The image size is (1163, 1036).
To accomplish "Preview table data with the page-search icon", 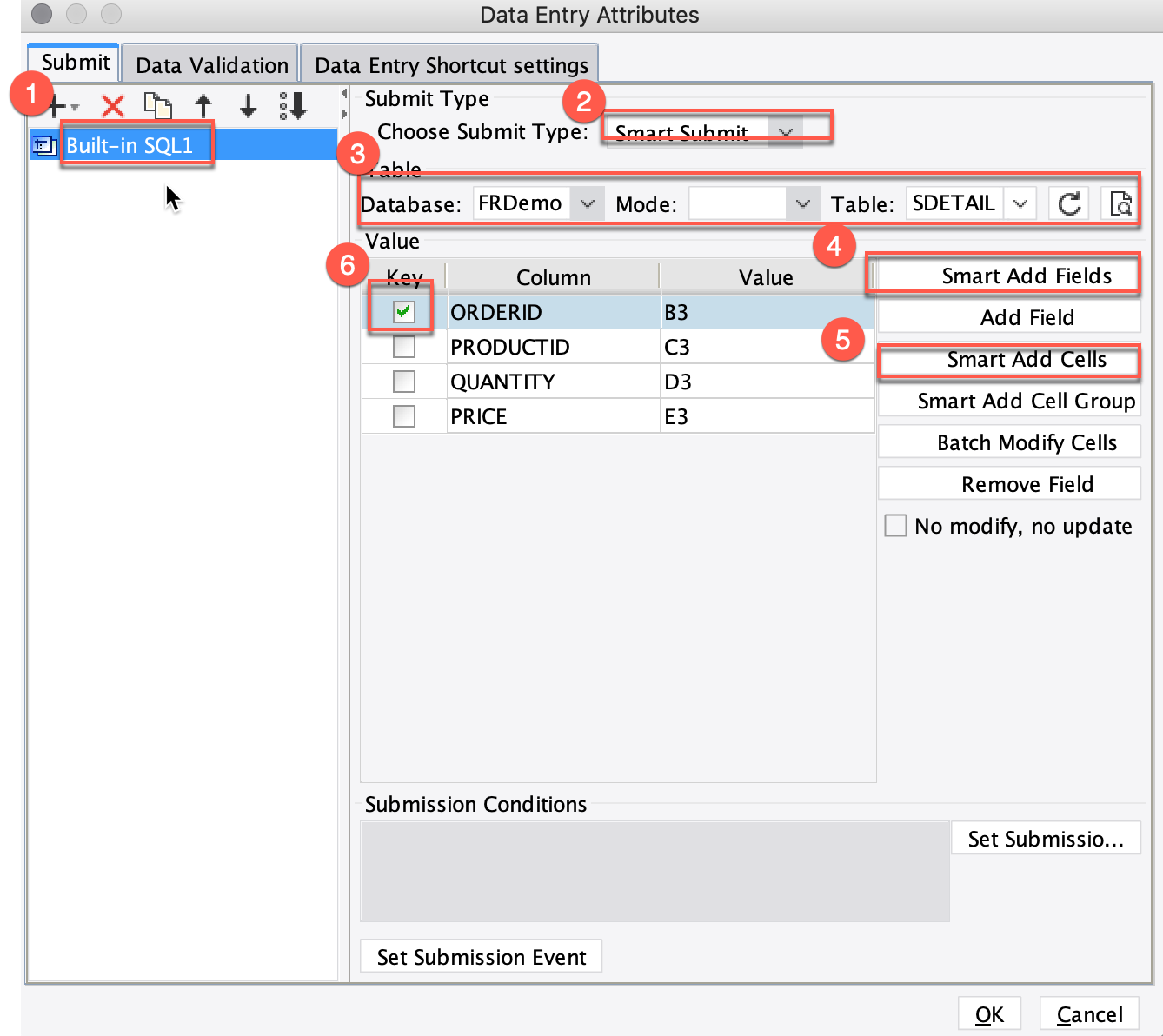I will [1120, 203].
